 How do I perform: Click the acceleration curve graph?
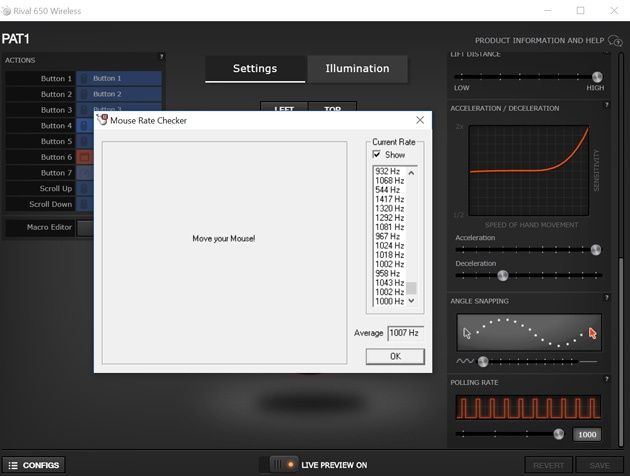(x=529, y=170)
